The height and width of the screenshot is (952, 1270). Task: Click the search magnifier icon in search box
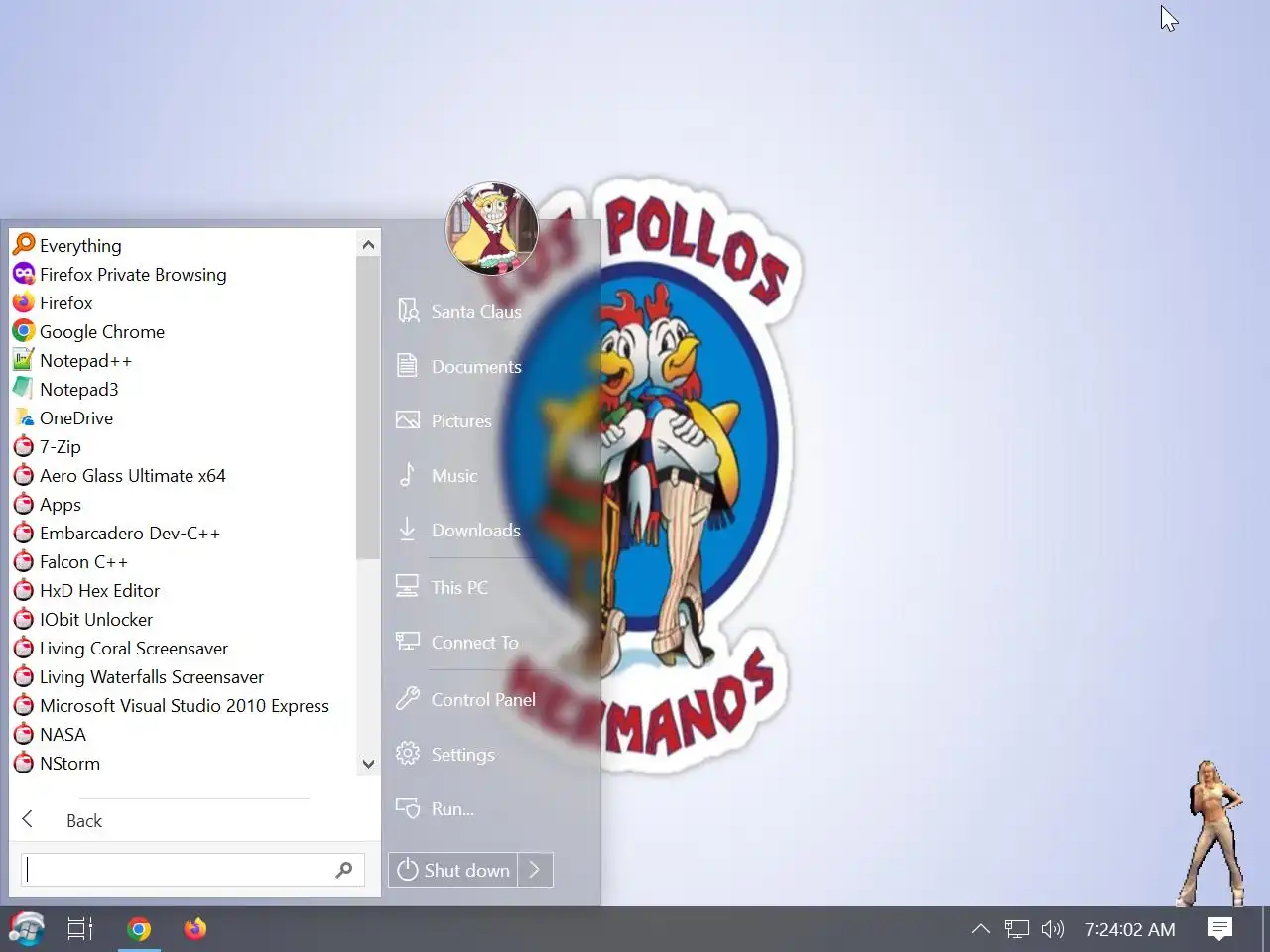tap(344, 870)
